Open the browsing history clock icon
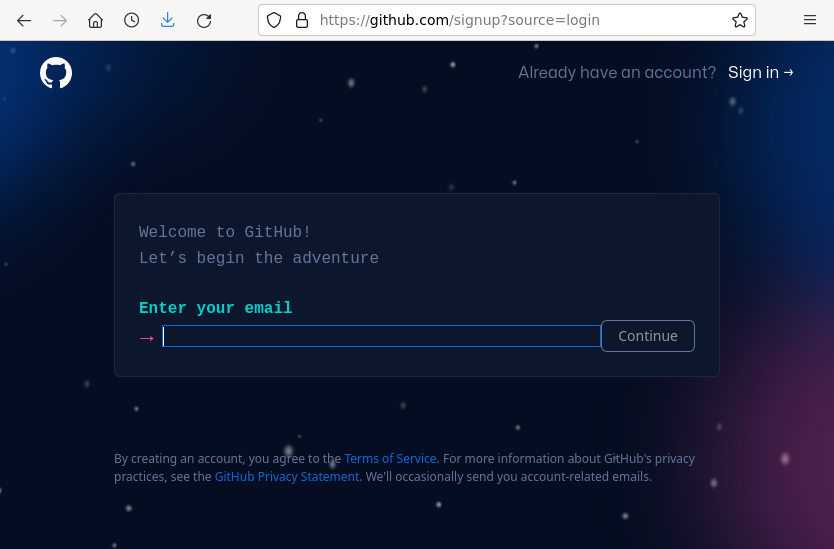The width and height of the screenshot is (834, 549). click(x=132, y=20)
